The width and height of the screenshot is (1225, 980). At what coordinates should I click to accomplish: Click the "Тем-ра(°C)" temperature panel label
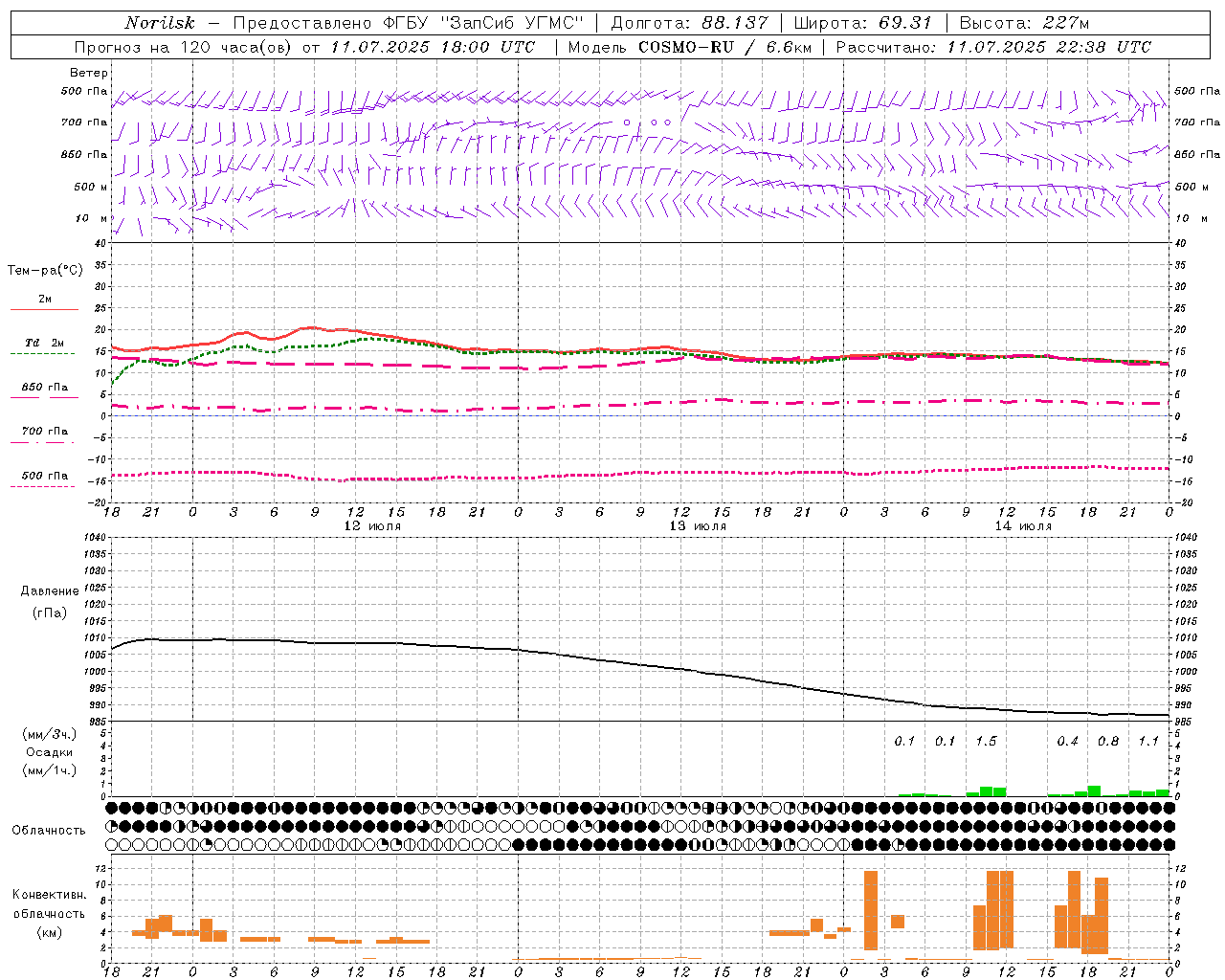pos(45,271)
